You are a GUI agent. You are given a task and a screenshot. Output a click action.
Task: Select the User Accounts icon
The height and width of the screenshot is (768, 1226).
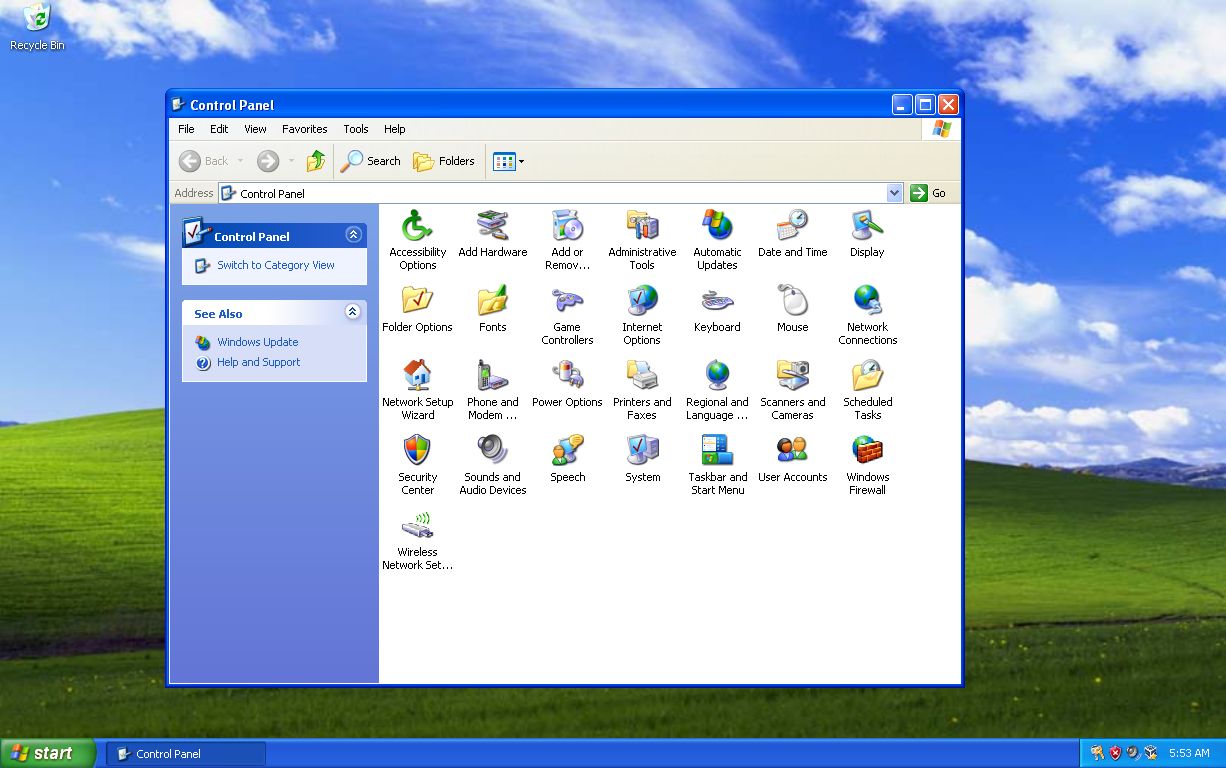[x=792, y=451]
